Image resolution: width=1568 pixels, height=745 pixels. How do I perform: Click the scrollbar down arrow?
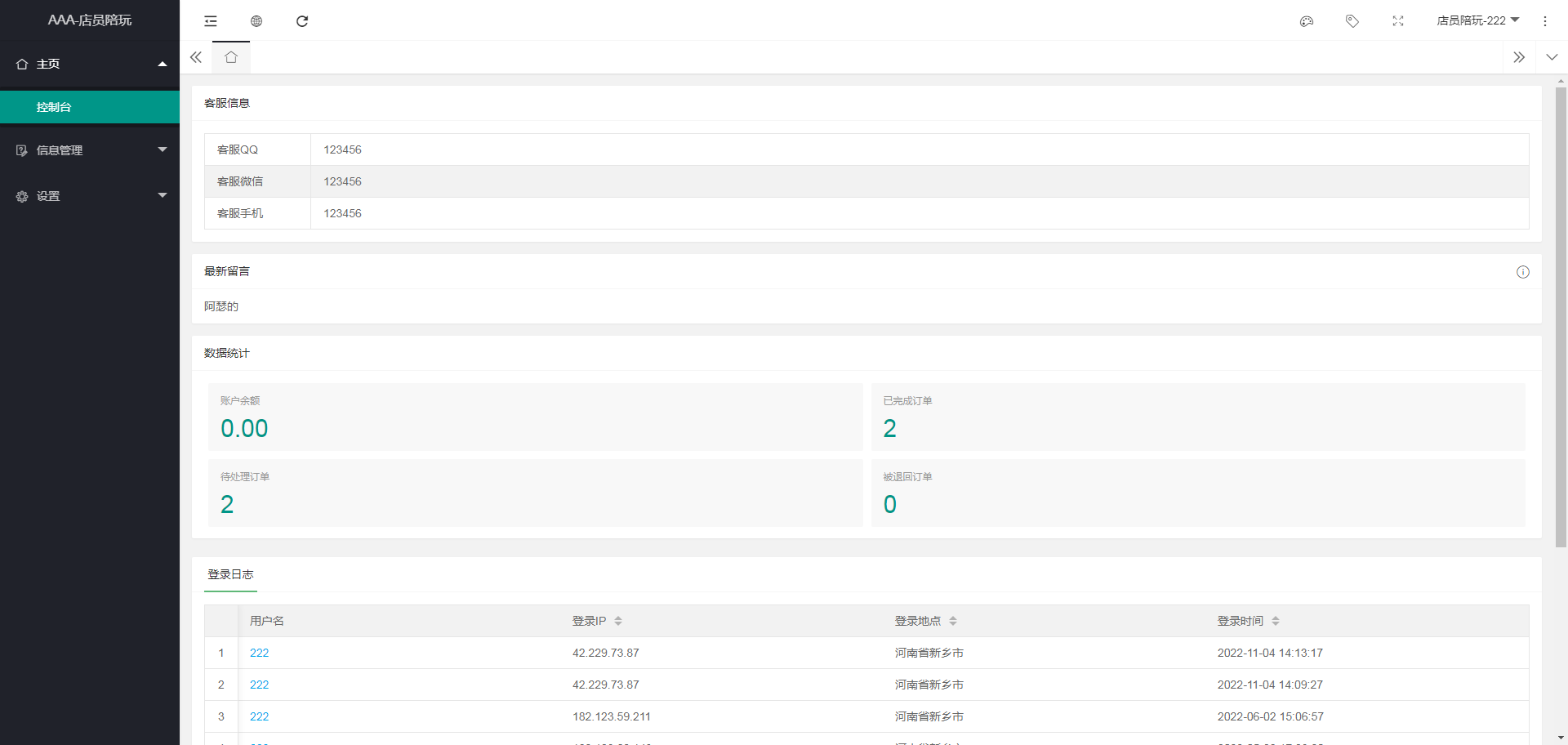[x=1561, y=738]
